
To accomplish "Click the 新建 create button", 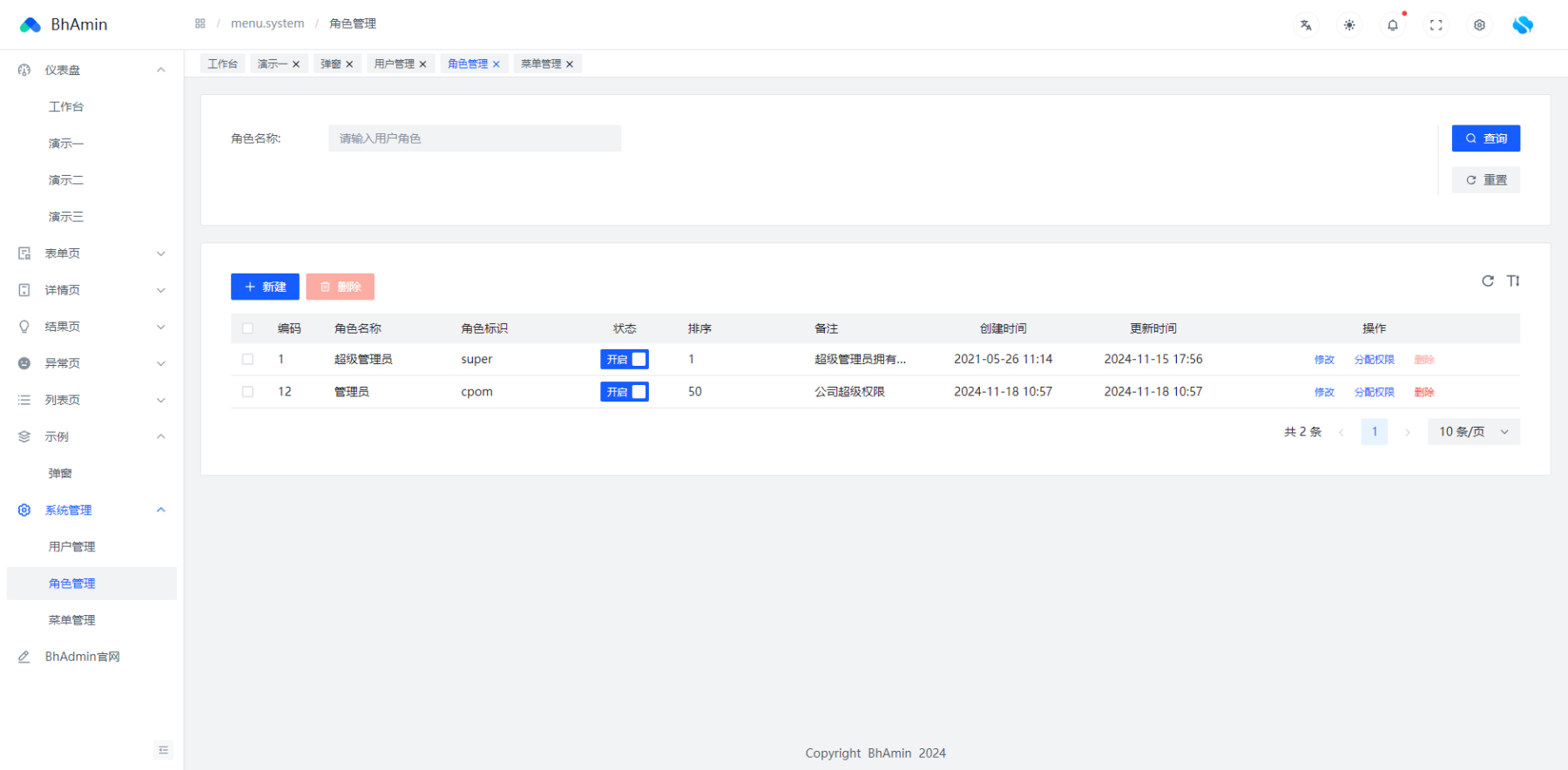I will pyautogui.click(x=265, y=287).
